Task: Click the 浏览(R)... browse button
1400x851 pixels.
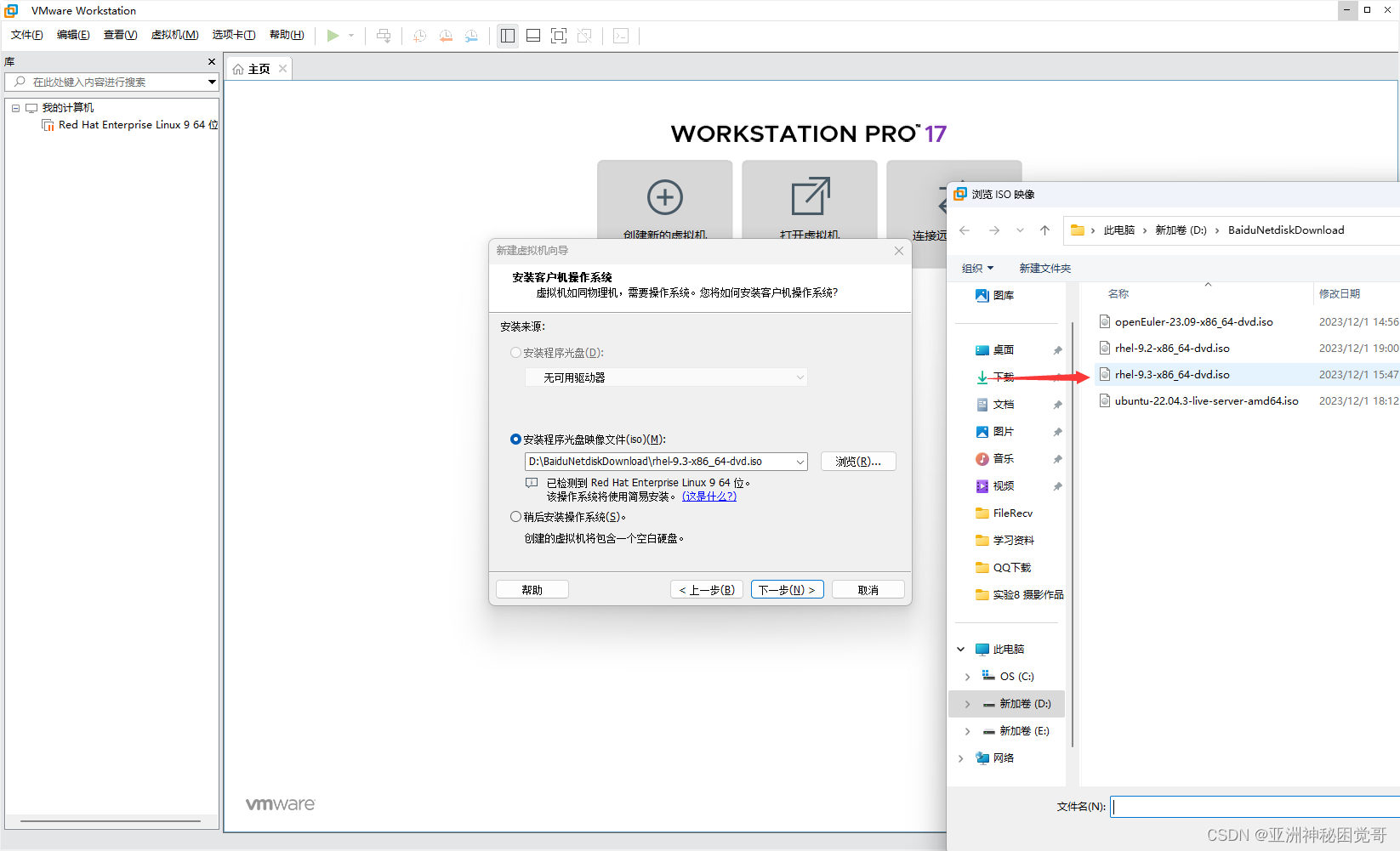Action: click(x=858, y=462)
